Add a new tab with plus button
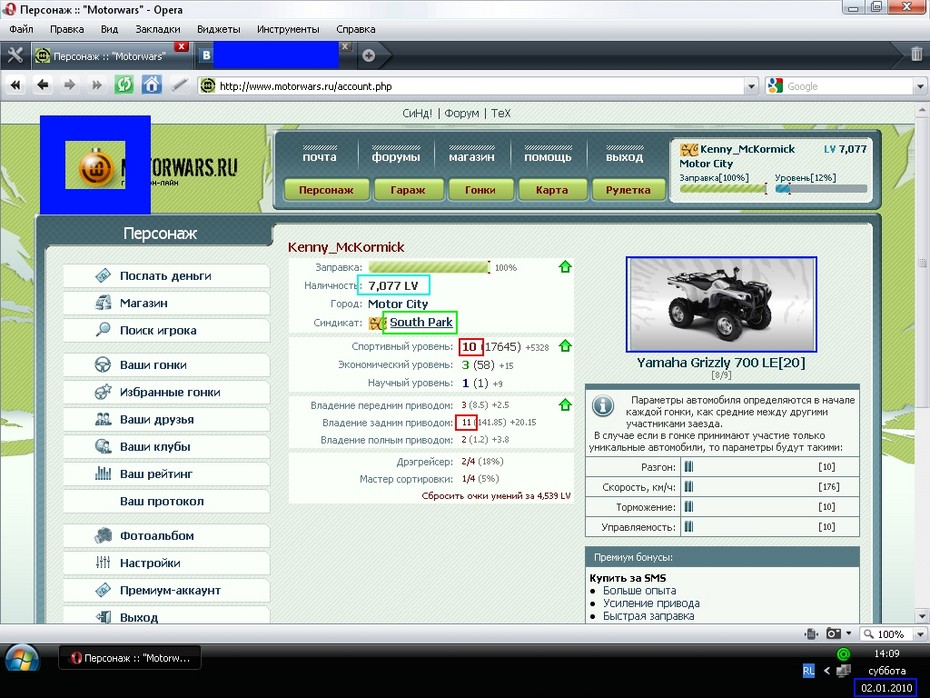Screen dimensions: 930x698 coord(368,56)
